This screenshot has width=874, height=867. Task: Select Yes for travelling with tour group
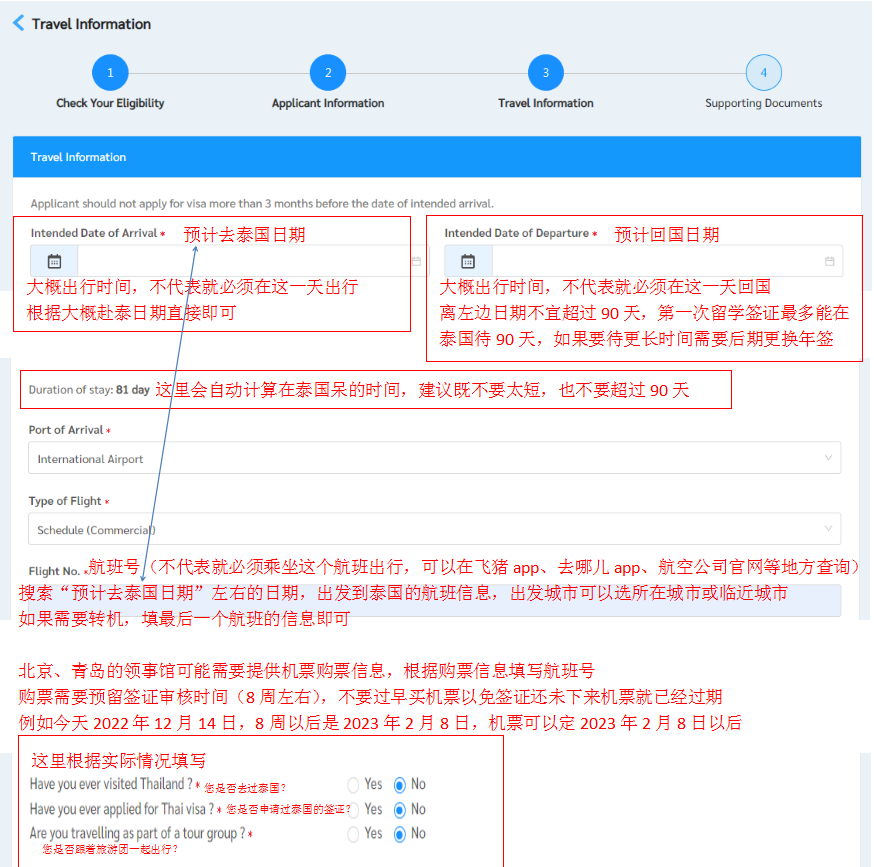click(353, 833)
